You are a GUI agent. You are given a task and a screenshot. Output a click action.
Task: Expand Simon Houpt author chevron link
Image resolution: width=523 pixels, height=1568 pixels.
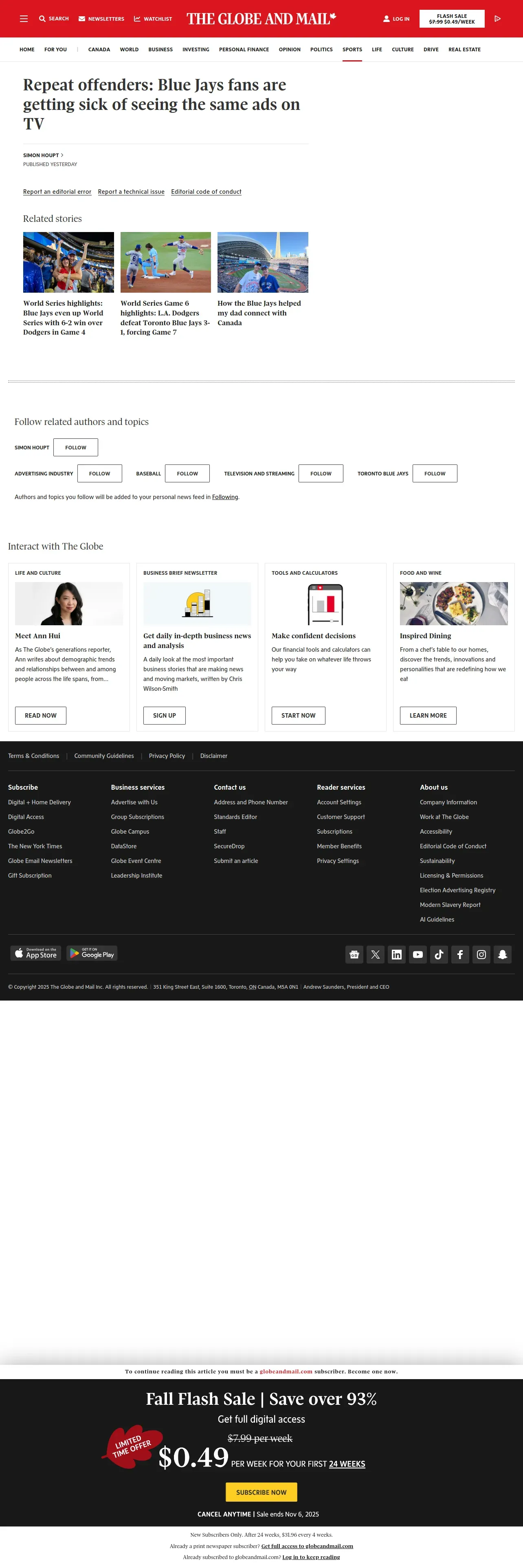[x=43, y=155]
